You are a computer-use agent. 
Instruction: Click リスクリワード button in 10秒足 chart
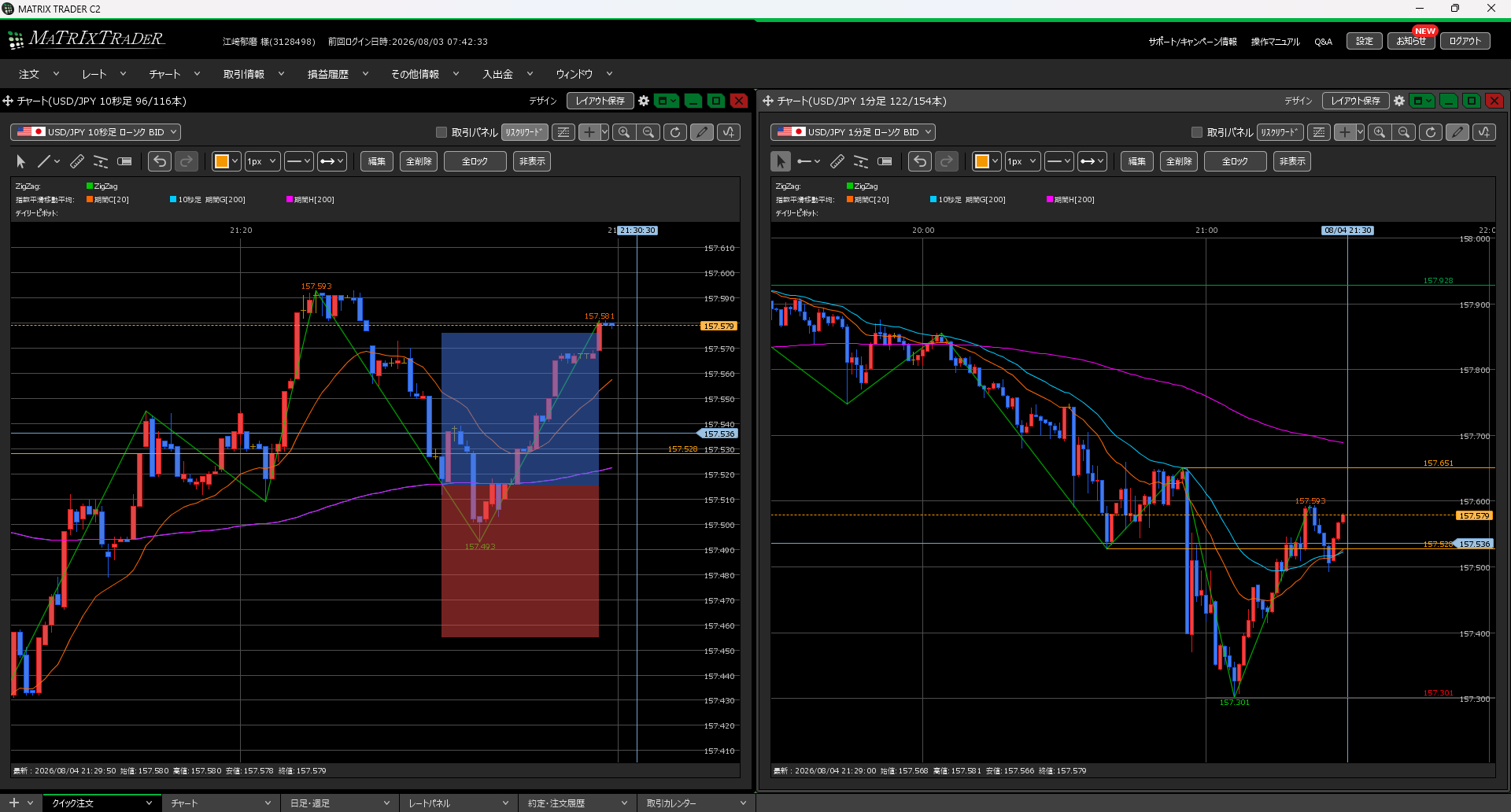pyautogui.click(x=524, y=132)
